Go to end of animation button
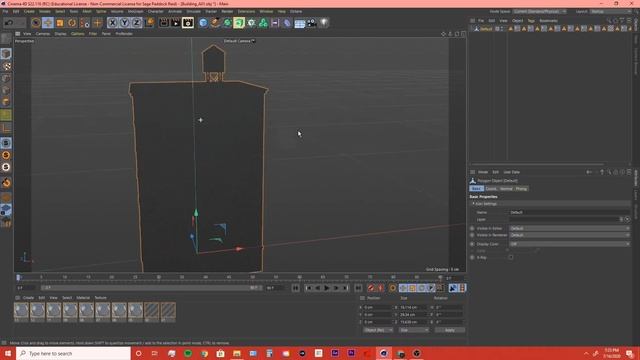The width and height of the screenshot is (640, 360). pyautogui.click(x=358, y=288)
